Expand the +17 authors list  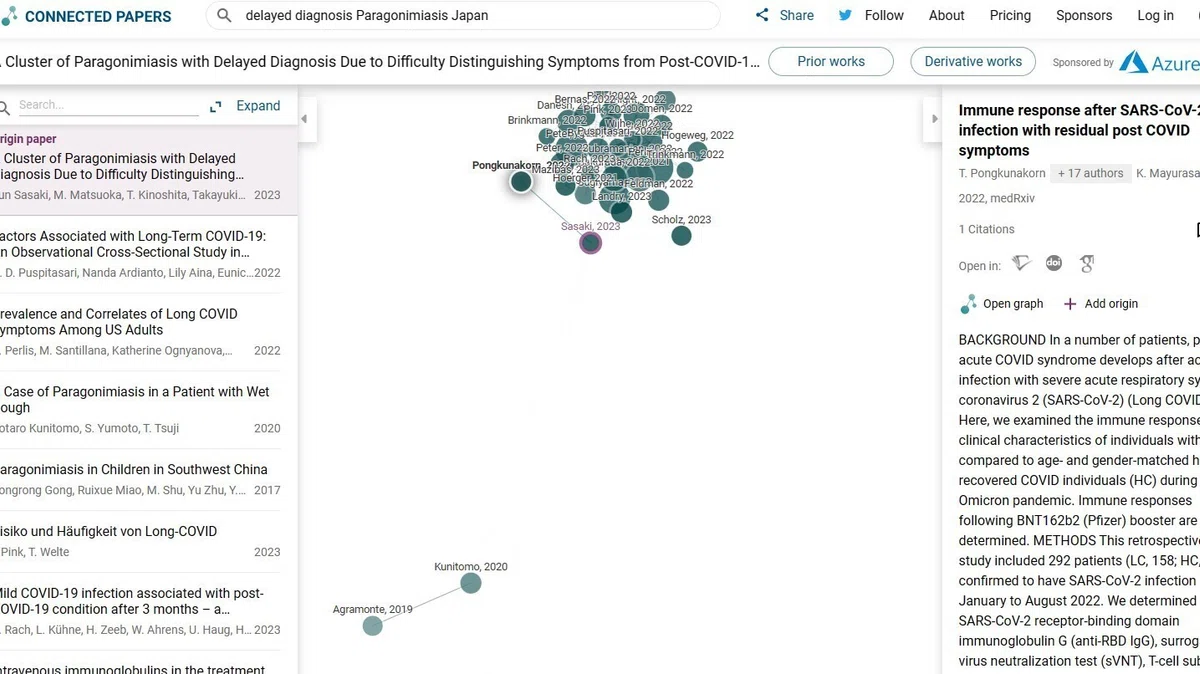click(1091, 173)
